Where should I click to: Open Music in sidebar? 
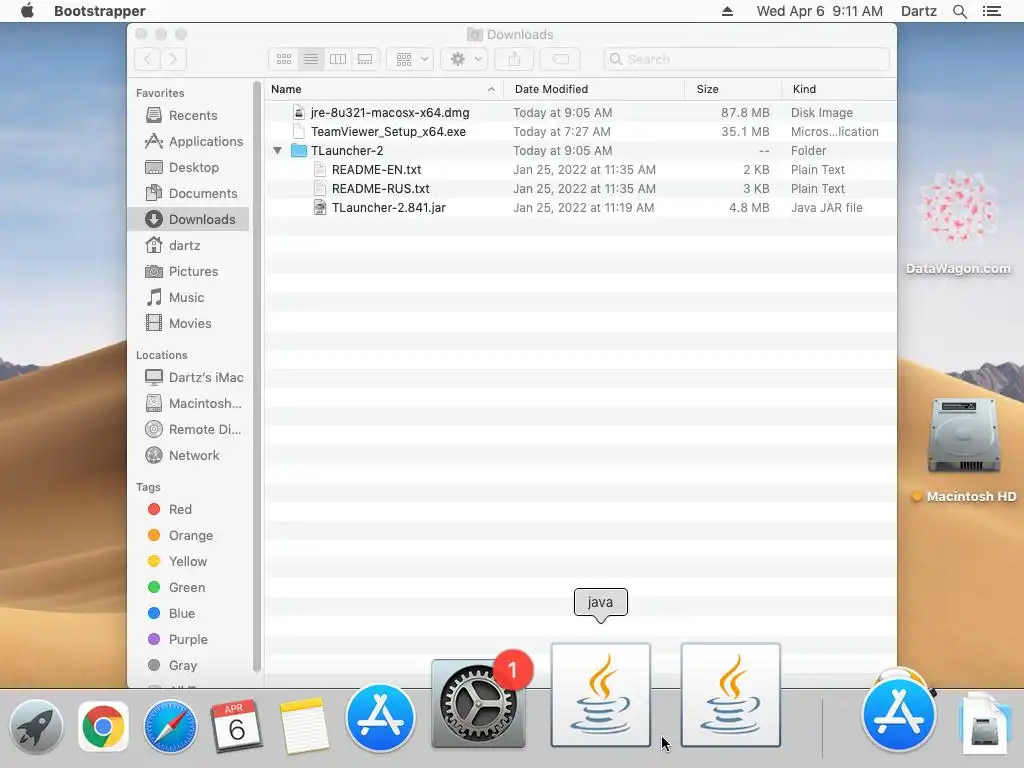(x=186, y=298)
